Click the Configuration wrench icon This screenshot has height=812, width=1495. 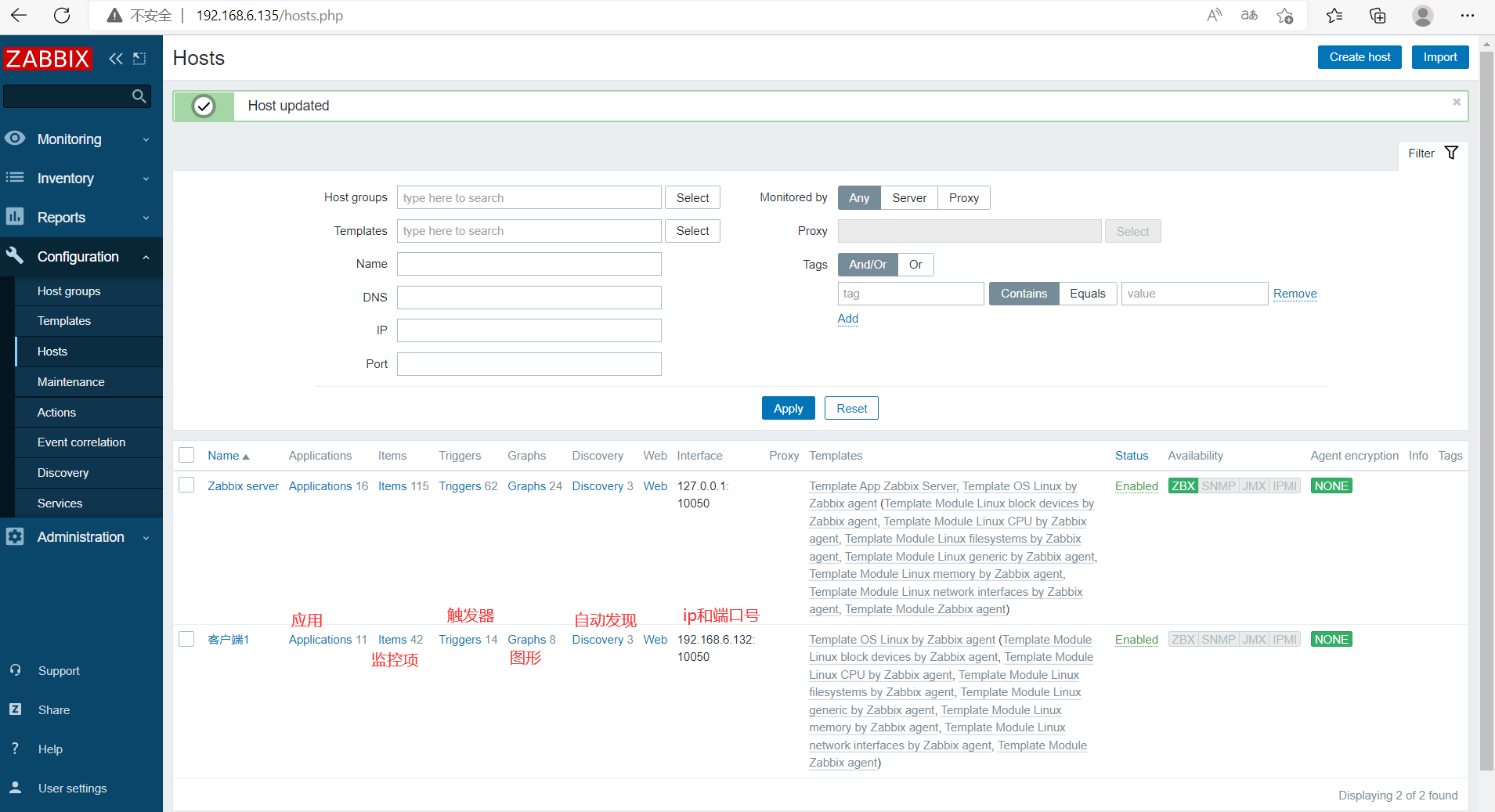click(15, 256)
